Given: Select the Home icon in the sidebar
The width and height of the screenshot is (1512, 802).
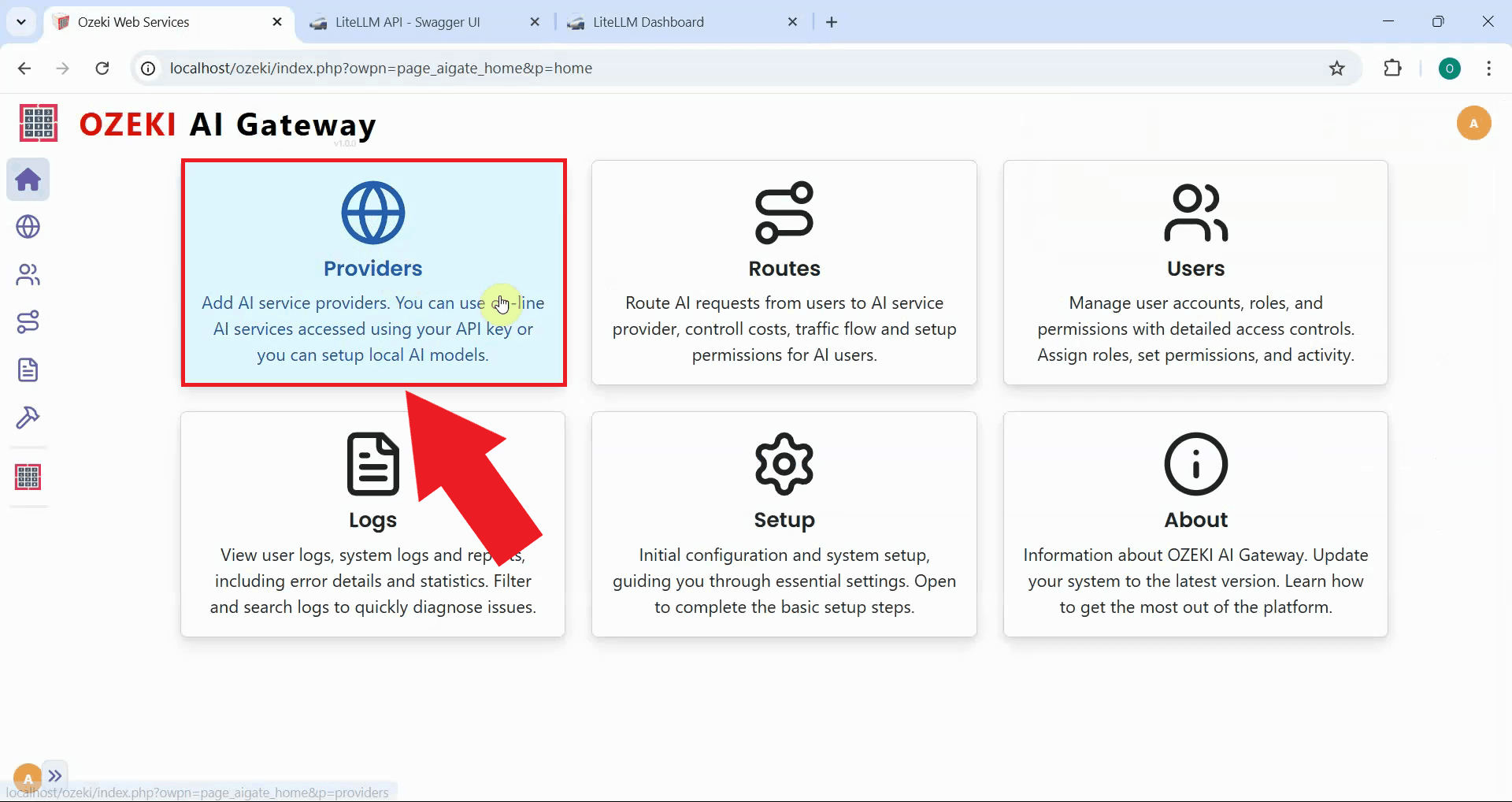Looking at the screenshot, I should (x=28, y=180).
